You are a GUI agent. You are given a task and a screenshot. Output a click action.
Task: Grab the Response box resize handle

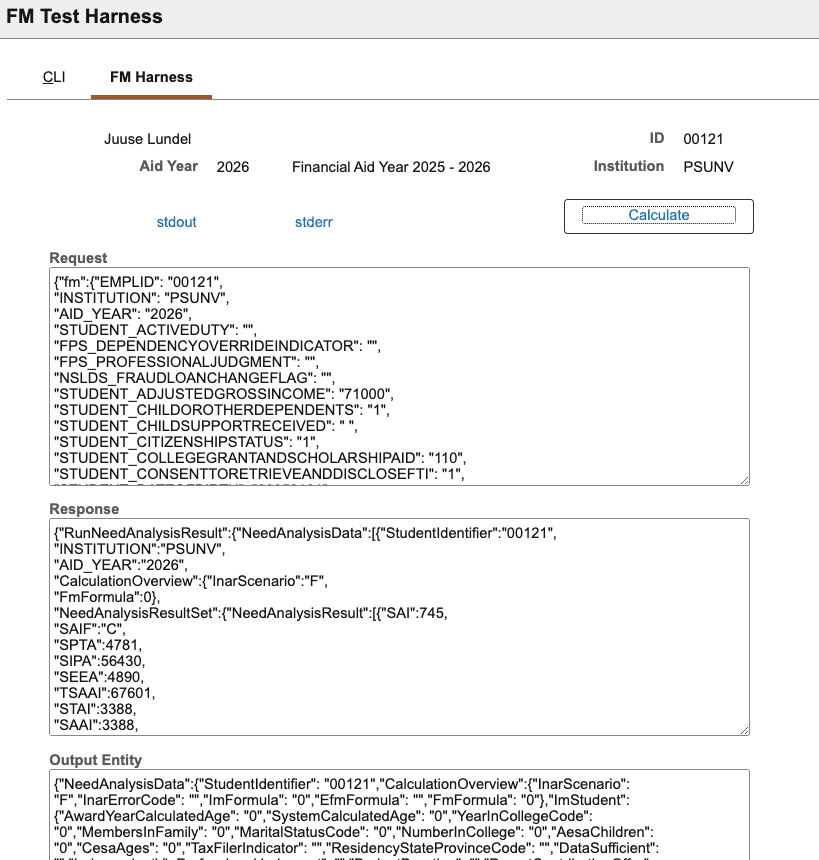[x=744, y=731]
